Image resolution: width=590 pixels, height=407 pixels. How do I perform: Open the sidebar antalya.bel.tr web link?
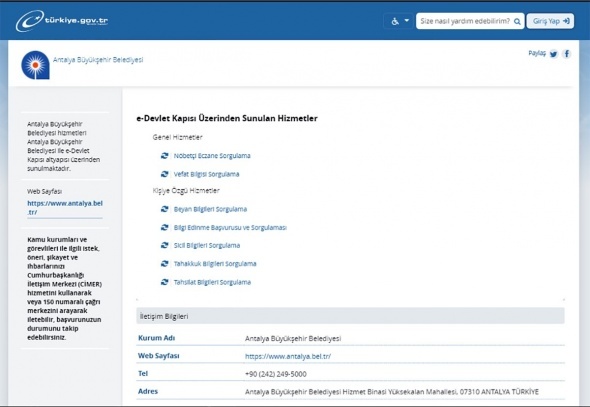coord(65,208)
